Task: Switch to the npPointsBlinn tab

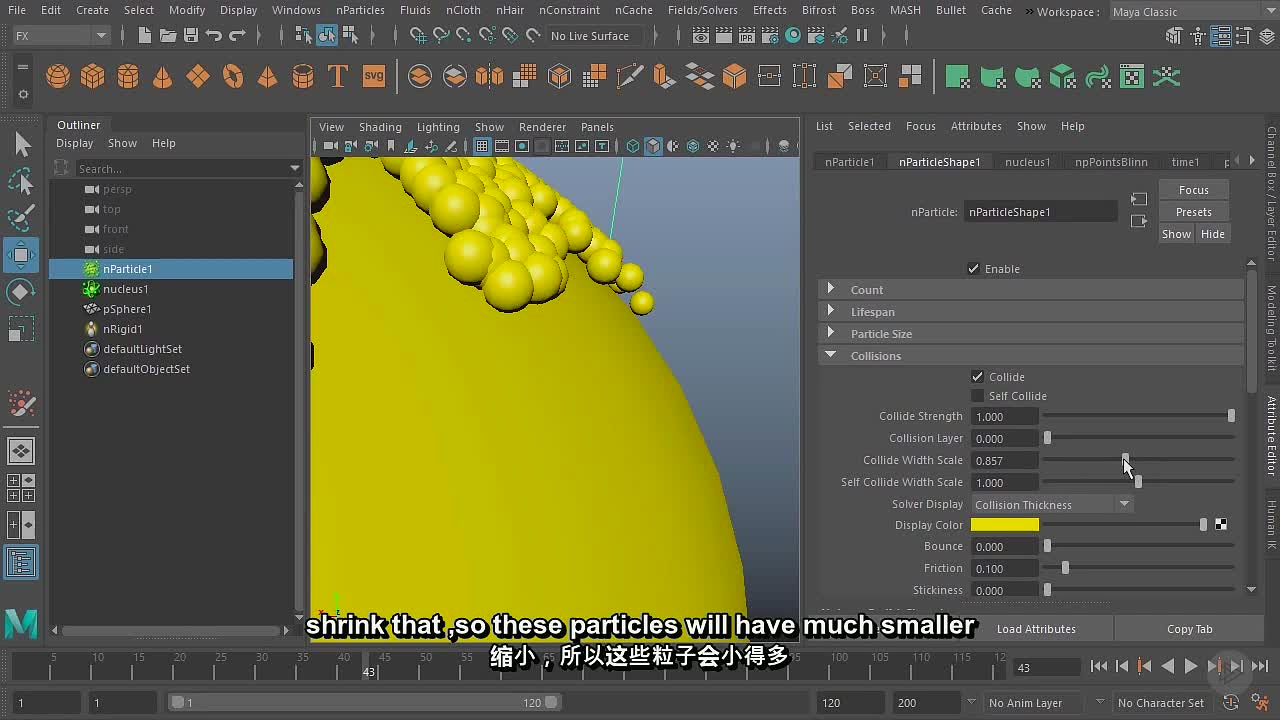Action: 1111,161
